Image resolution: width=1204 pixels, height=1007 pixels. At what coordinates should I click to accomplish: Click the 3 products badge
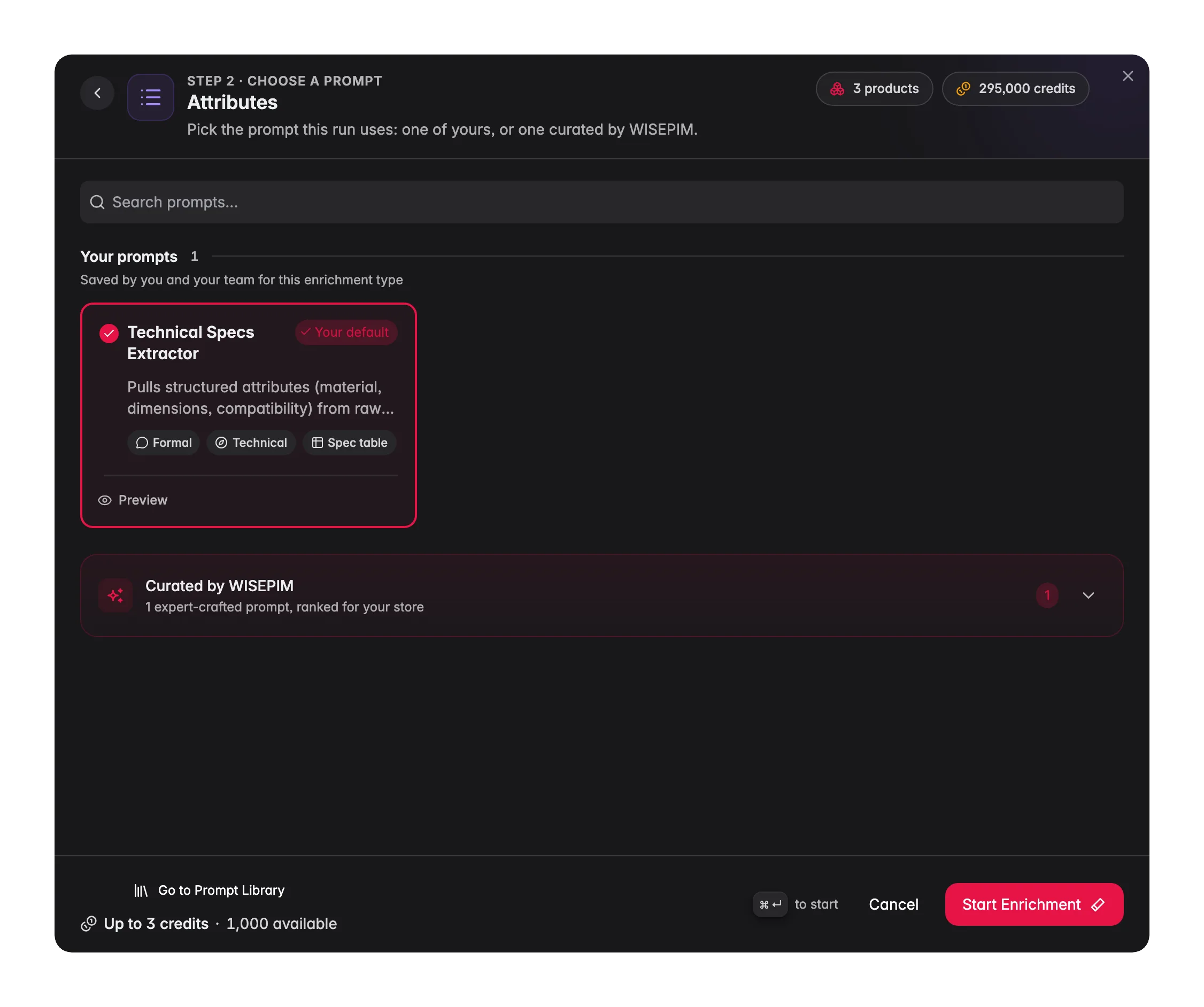tap(874, 89)
